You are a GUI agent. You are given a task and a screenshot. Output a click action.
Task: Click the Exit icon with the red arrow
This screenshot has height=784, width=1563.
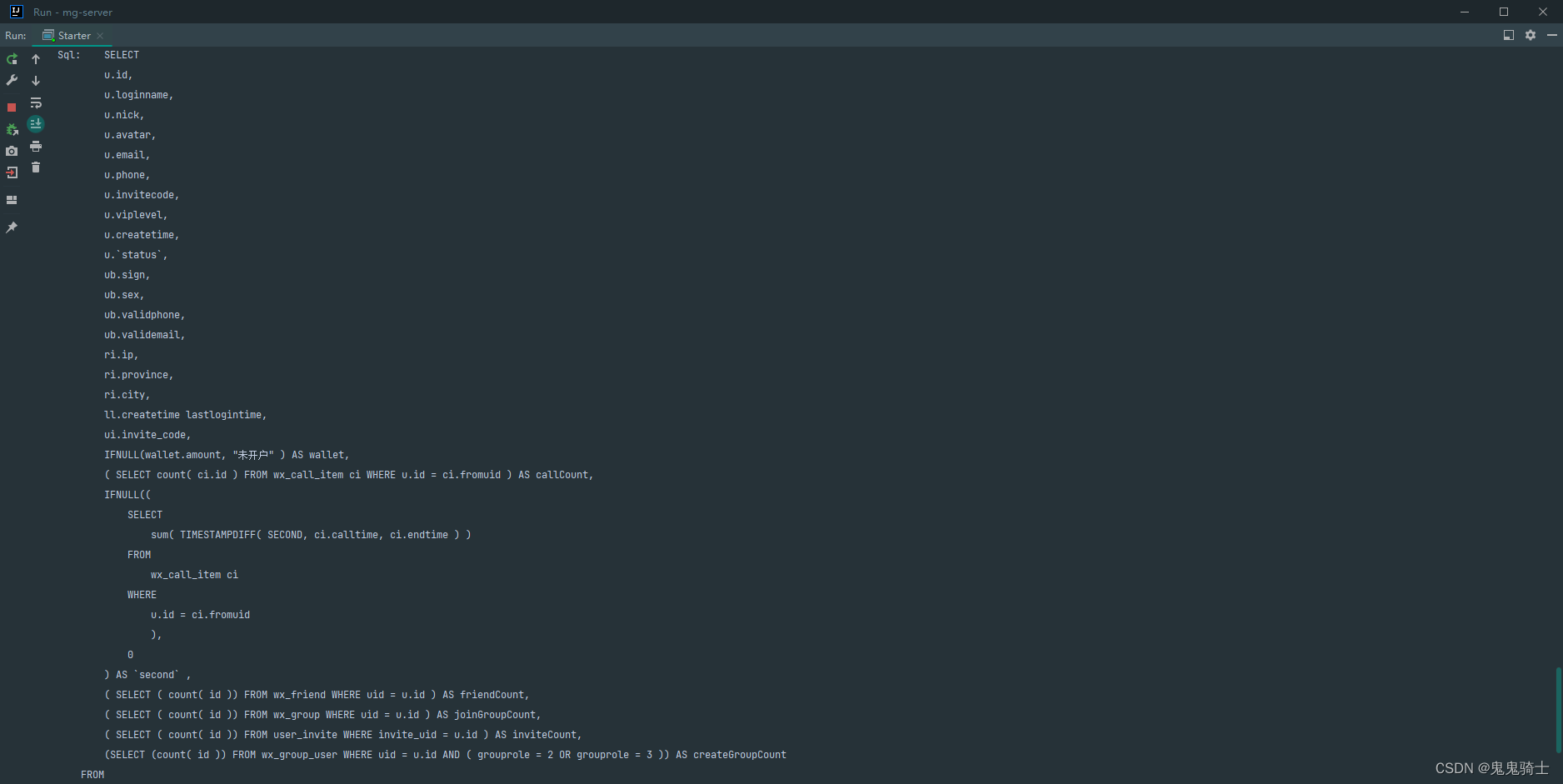(x=12, y=172)
